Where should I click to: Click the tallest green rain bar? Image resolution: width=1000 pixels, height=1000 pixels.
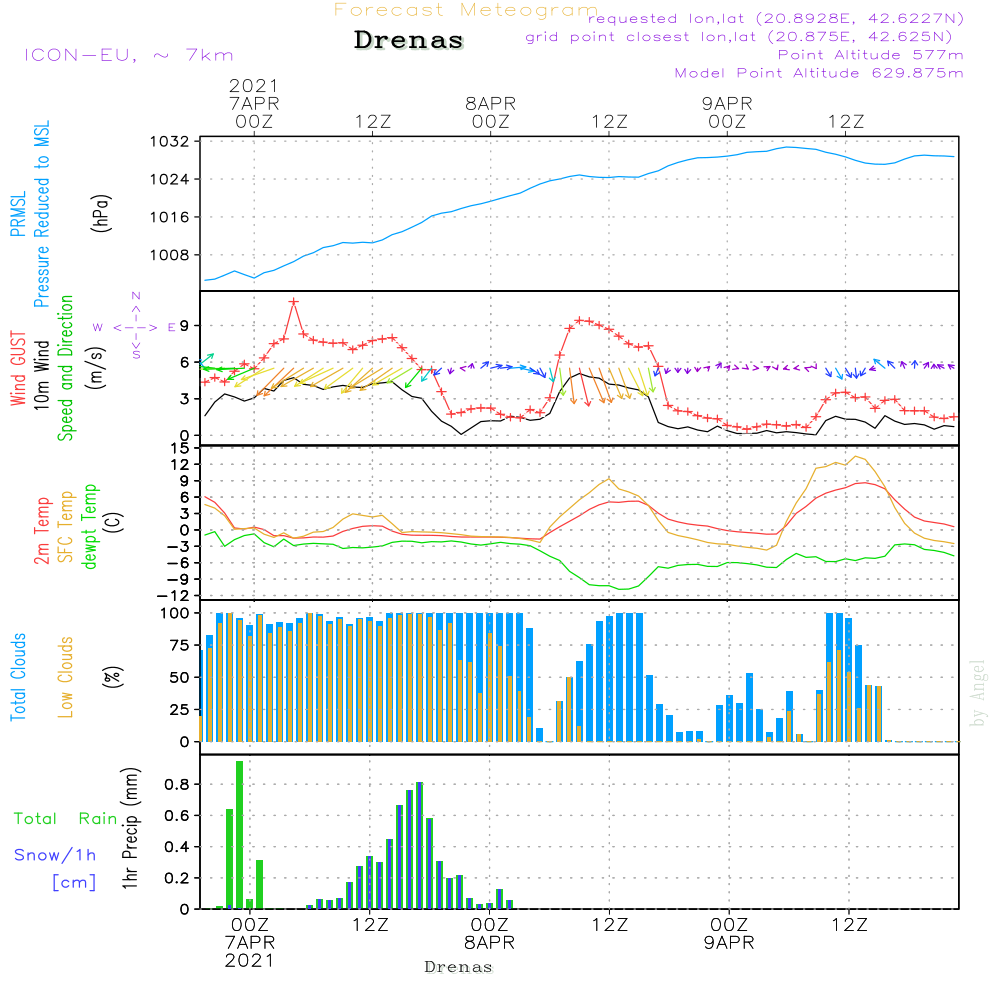point(239,835)
